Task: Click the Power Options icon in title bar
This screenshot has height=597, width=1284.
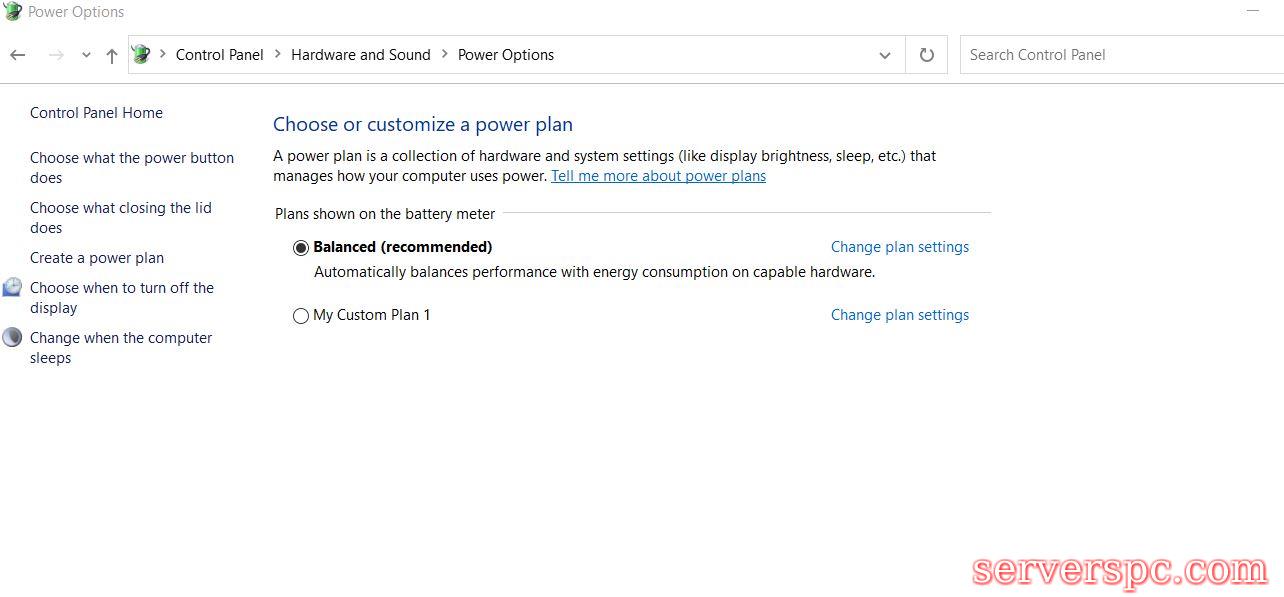Action: pyautogui.click(x=12, y=12)
